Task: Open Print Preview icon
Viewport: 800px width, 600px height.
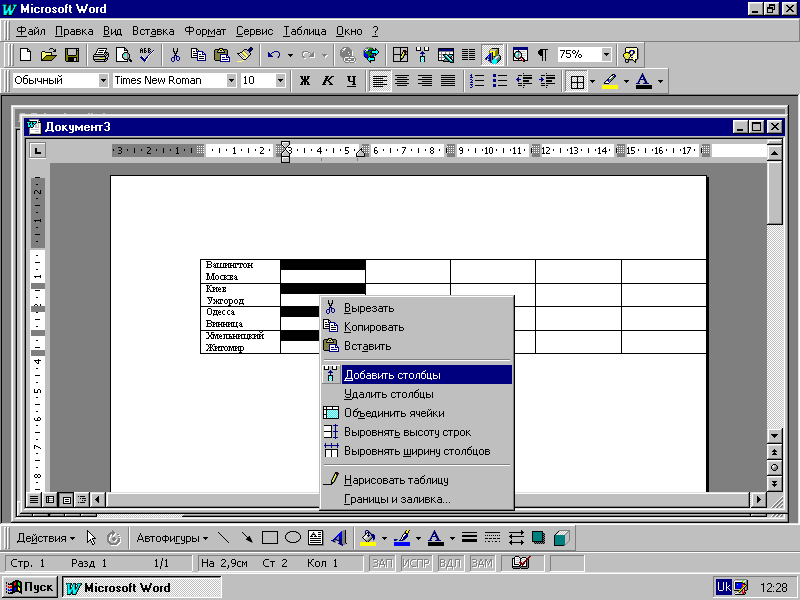Action: [124, 55]
